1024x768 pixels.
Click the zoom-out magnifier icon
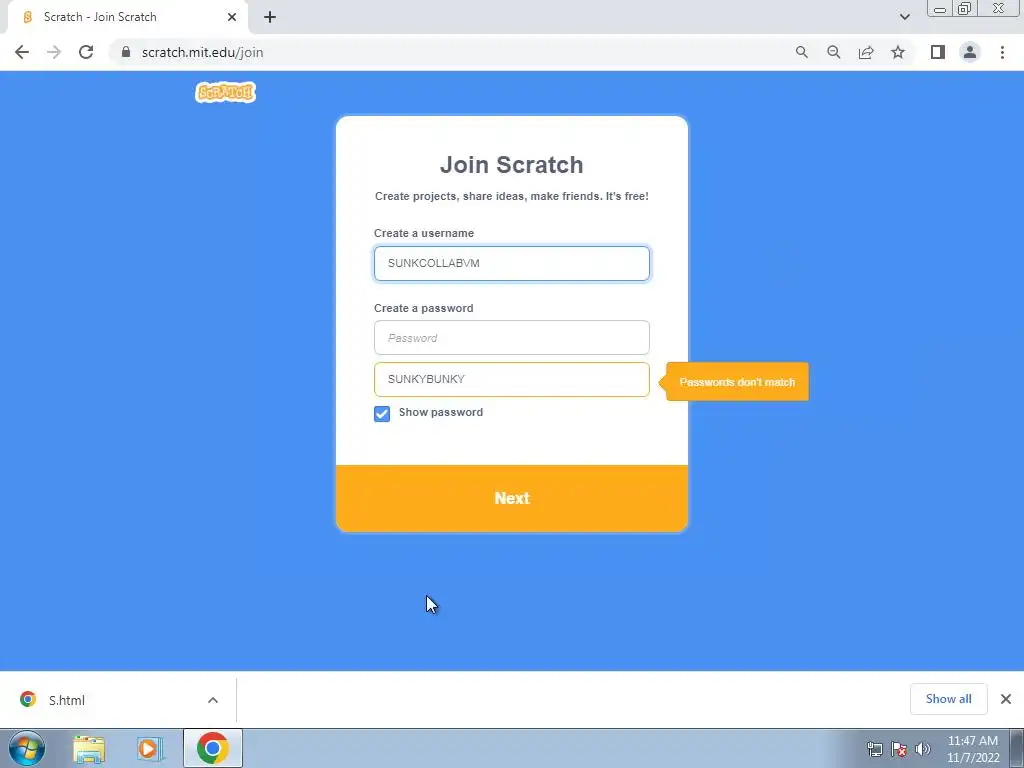coord(833,52)
